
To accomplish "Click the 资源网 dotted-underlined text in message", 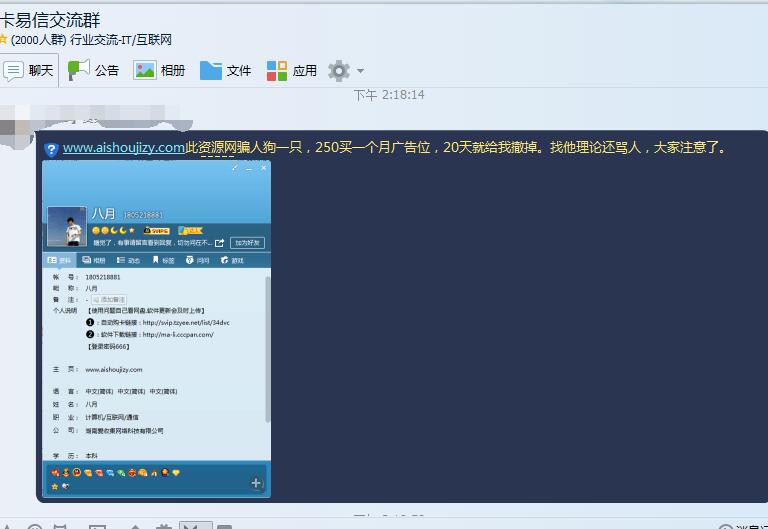I will coord(217,147).
